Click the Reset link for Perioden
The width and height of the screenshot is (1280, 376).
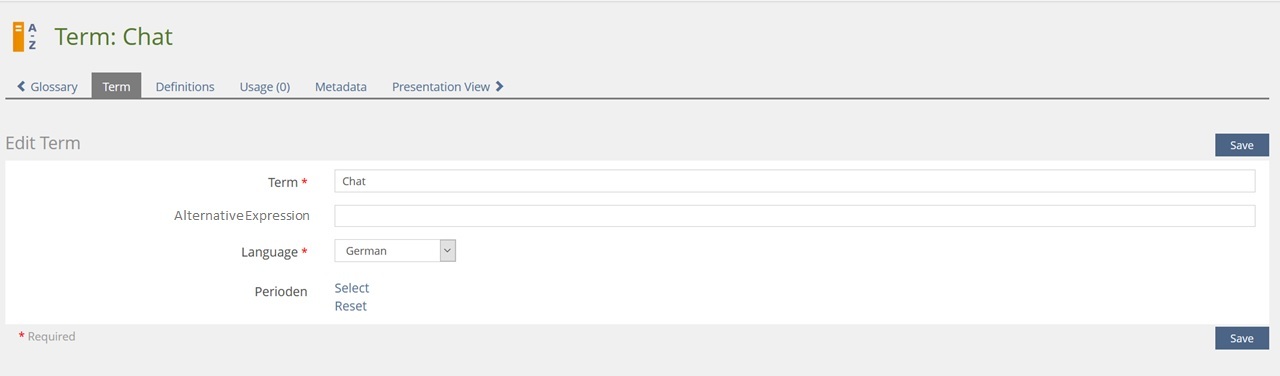click(x=350, y=306)
